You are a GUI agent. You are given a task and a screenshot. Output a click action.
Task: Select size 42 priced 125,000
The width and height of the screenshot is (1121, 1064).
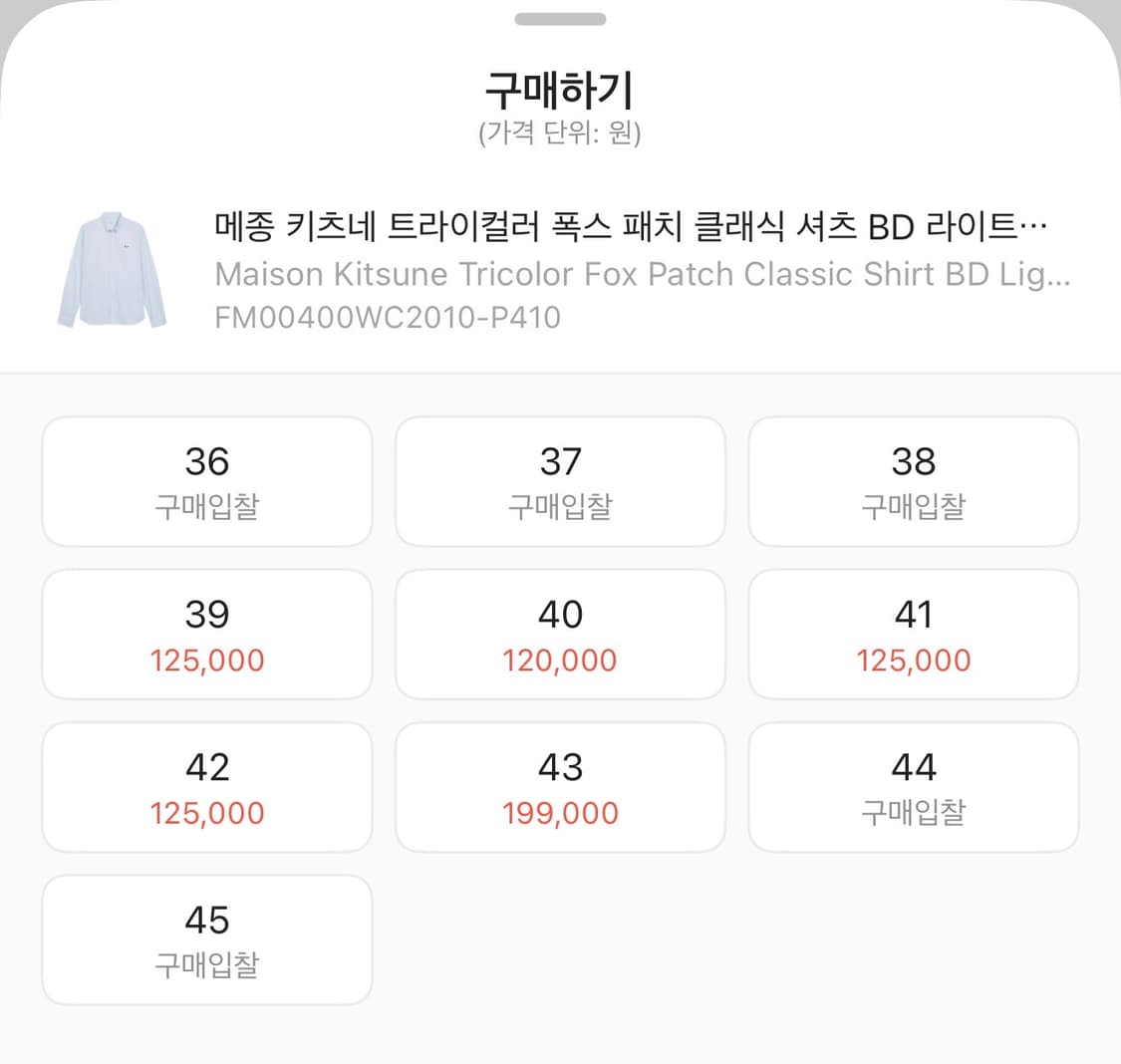206,786
